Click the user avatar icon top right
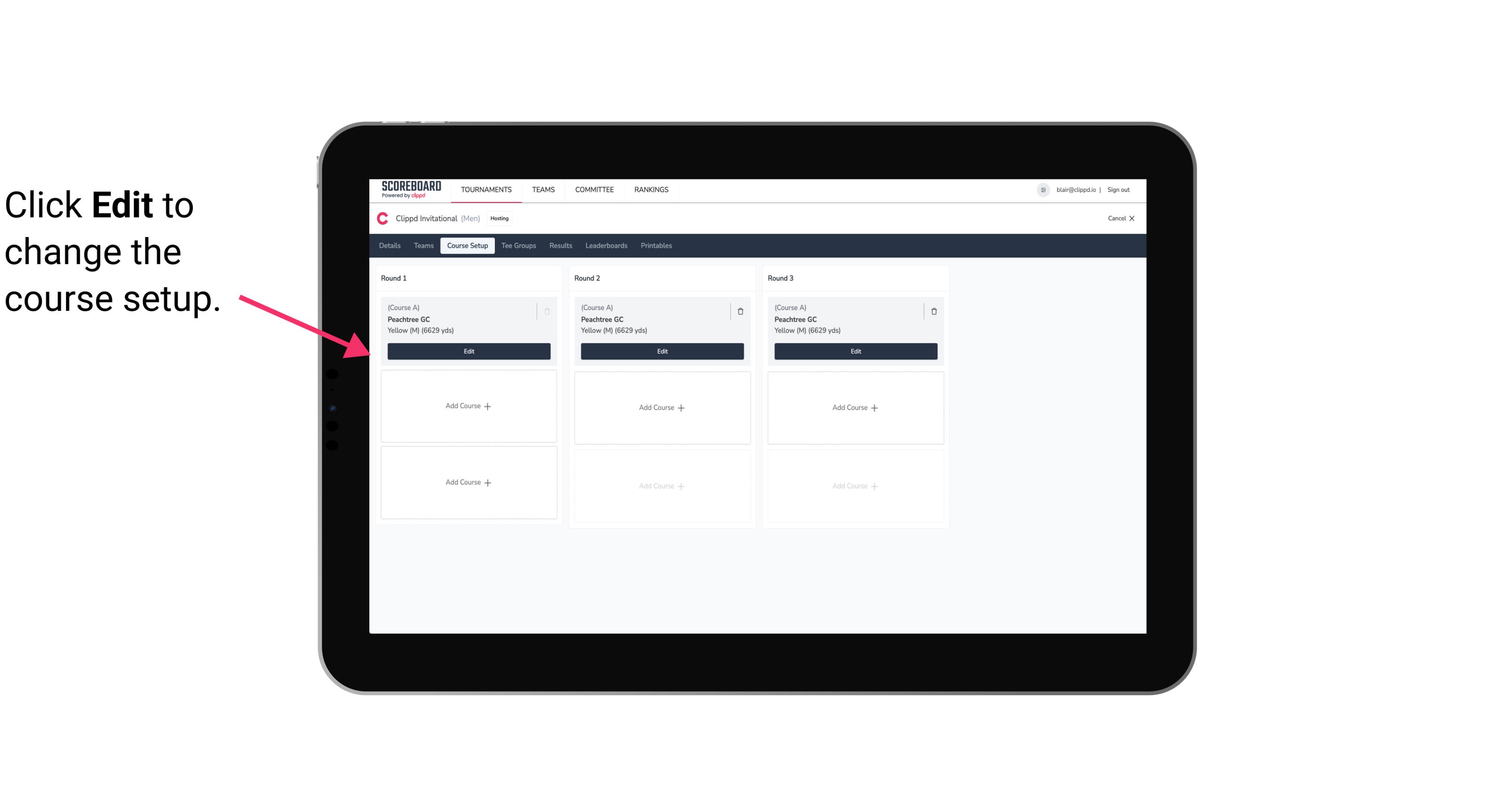This screenshot has height=812, width=1510. (x=1043, y=189)
